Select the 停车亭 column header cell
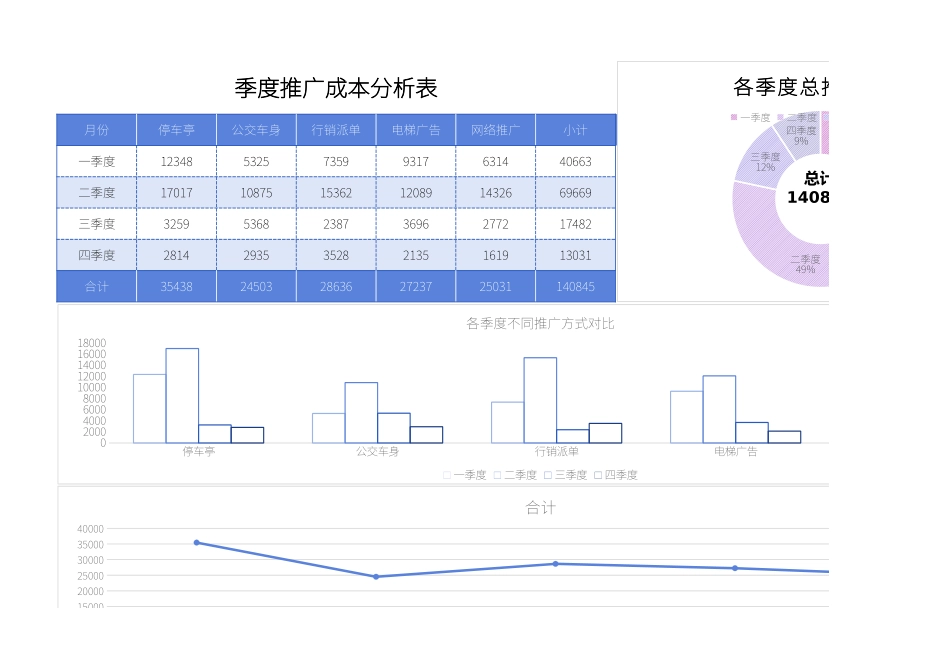The image size is (950, 672). [176, 129]
